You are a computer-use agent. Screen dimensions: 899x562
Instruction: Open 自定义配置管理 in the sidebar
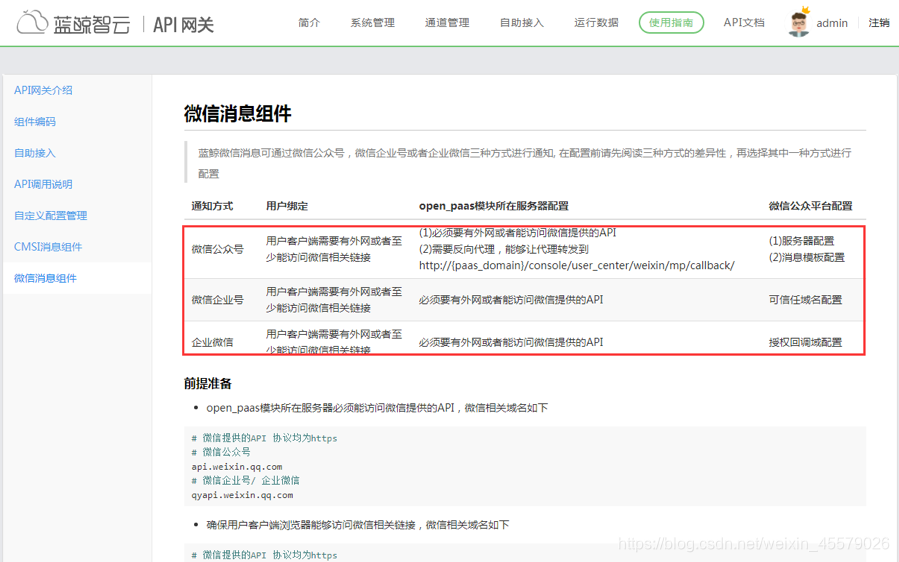(x=50, y=216)
